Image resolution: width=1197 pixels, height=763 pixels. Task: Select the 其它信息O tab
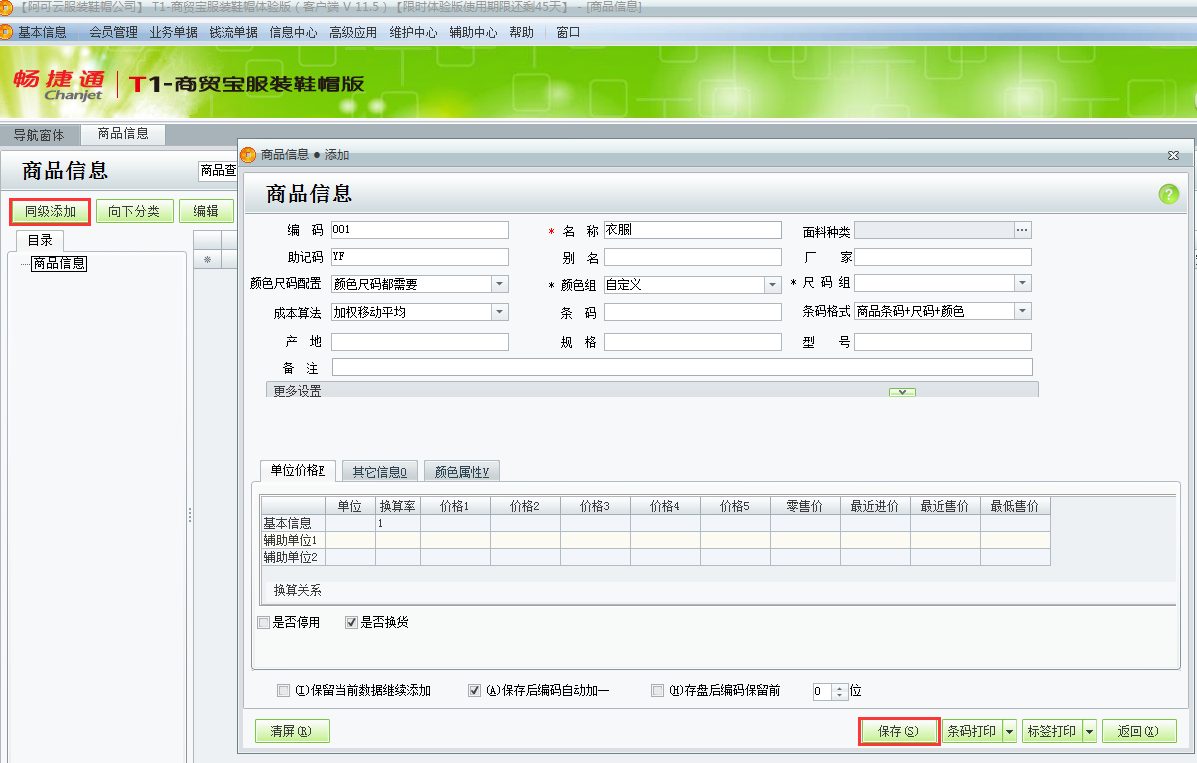[379, 472]
